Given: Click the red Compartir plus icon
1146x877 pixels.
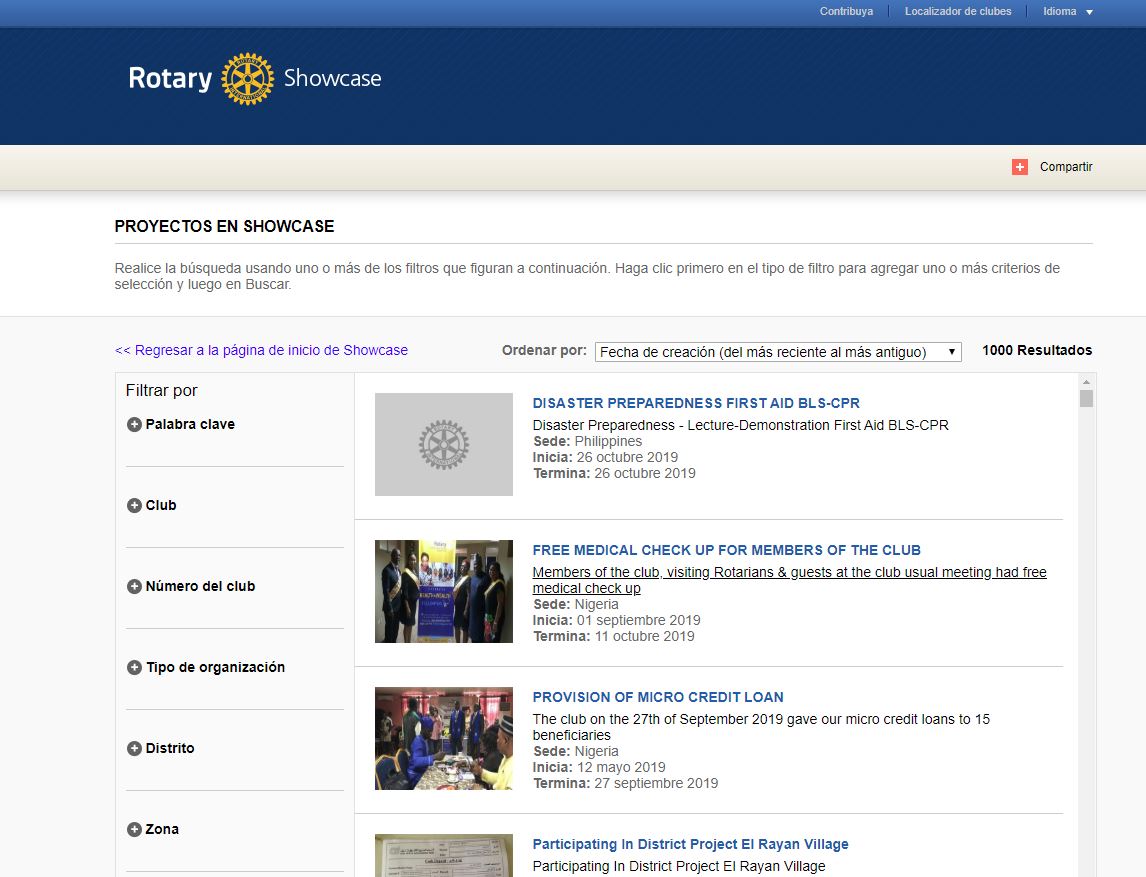Looking at the screenshot, I should coord(1019,167).
